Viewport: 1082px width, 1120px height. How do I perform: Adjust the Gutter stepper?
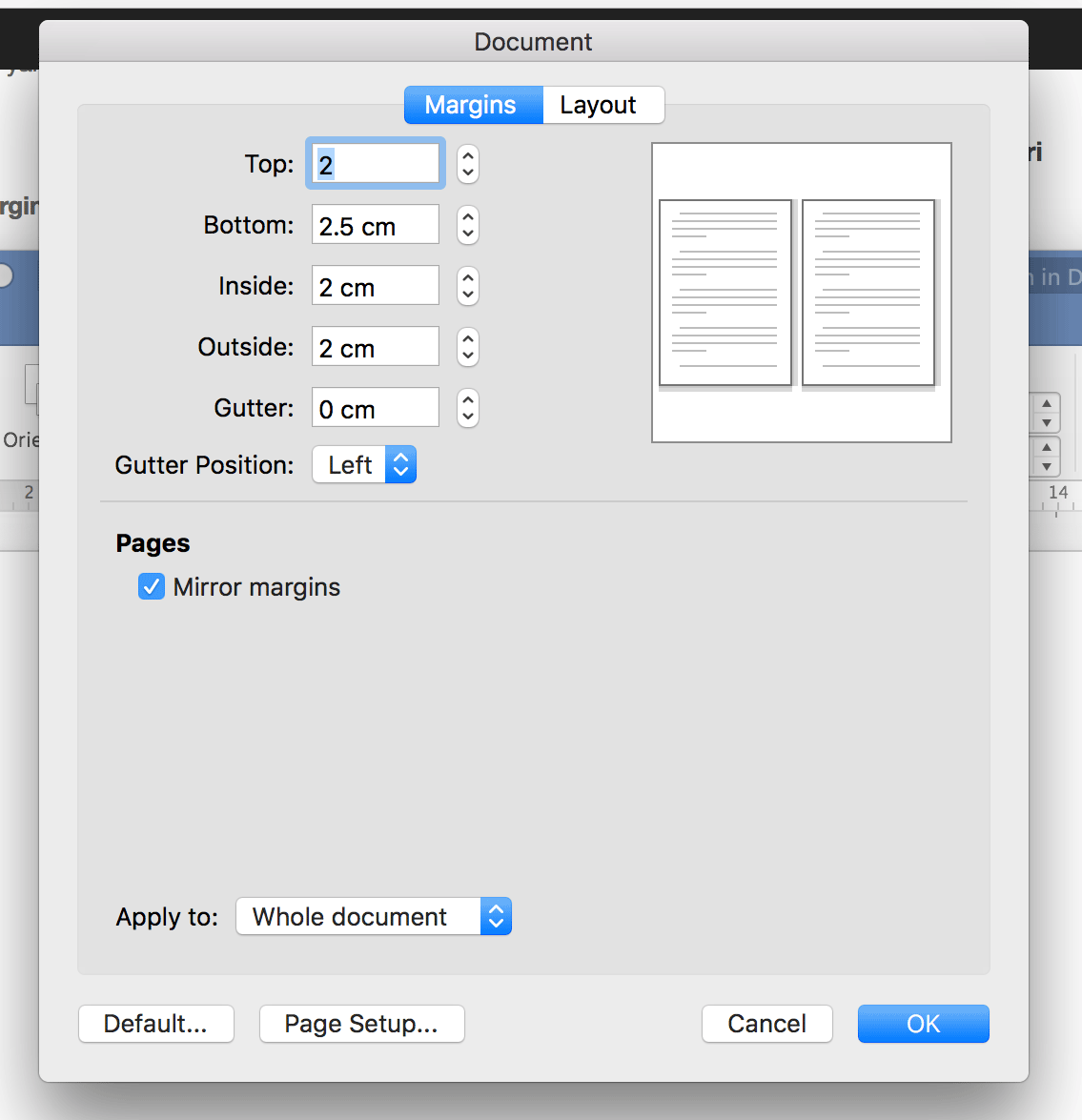click(x=468, y=409)
